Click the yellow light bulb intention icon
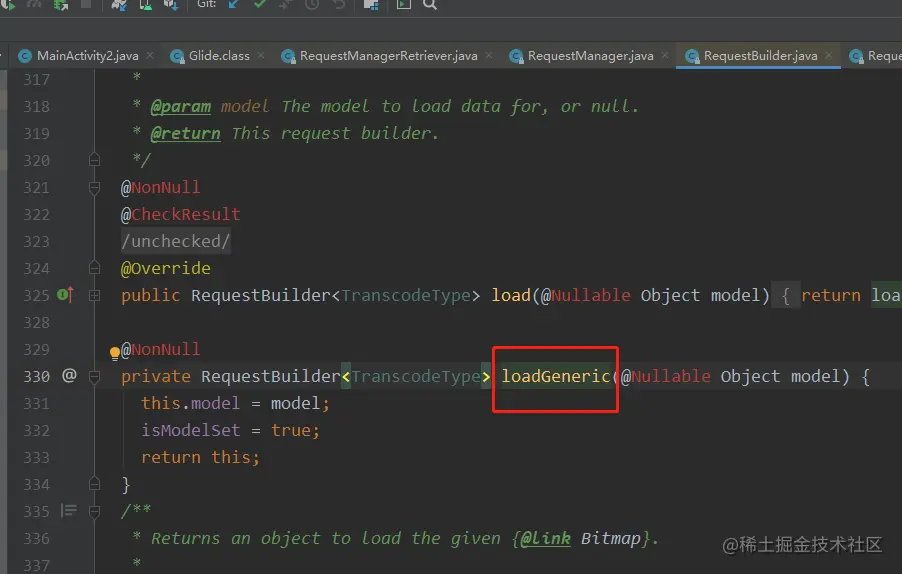The height and width of the screenshot is (574, 902). click(x=114, y=353)
